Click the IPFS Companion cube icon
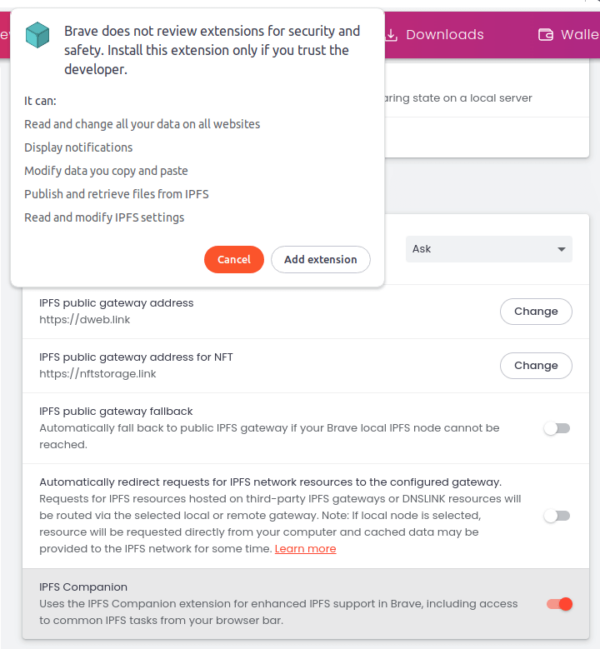 pos(37,36)
